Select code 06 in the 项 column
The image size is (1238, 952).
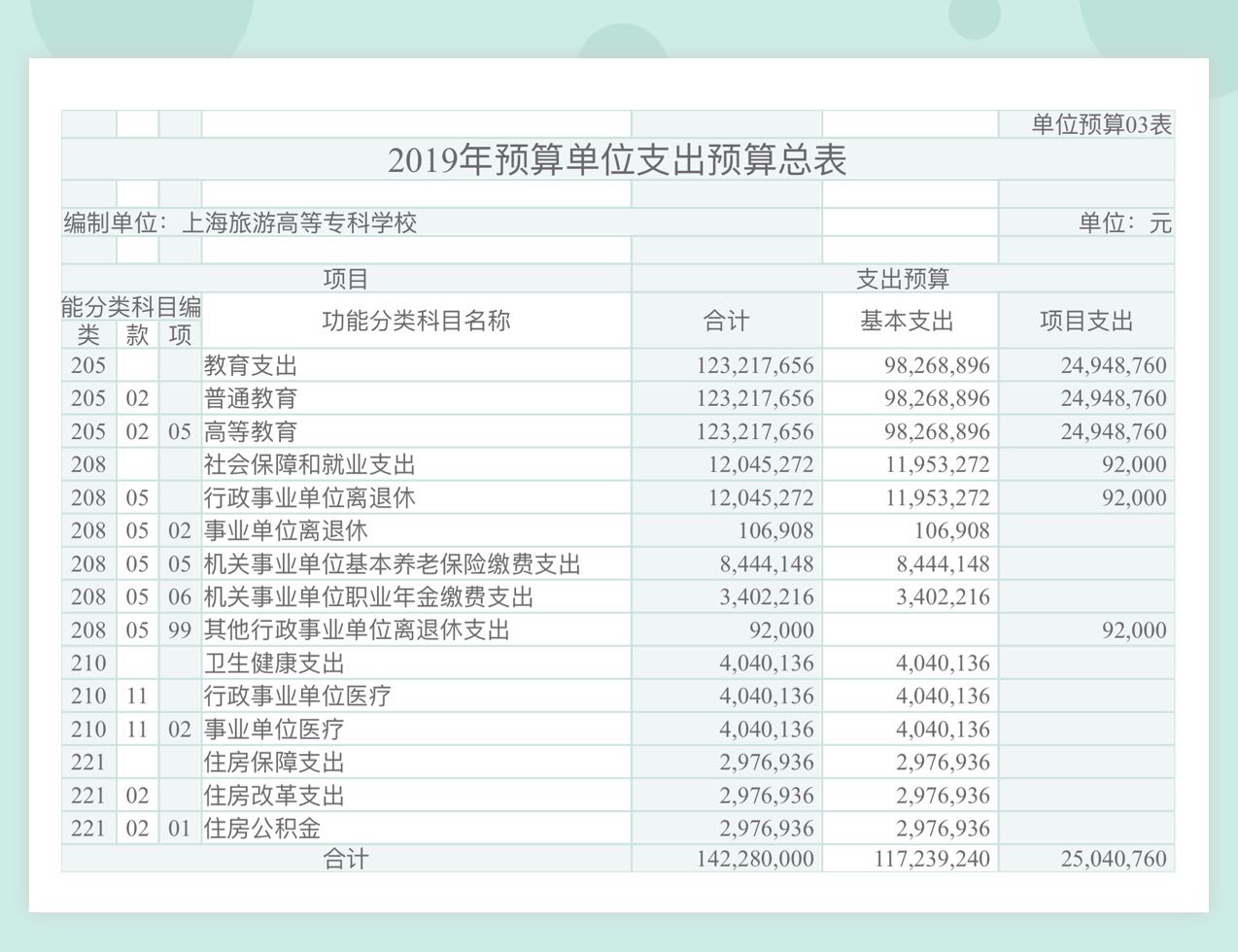pyautogui.click(x=180, y=597)
